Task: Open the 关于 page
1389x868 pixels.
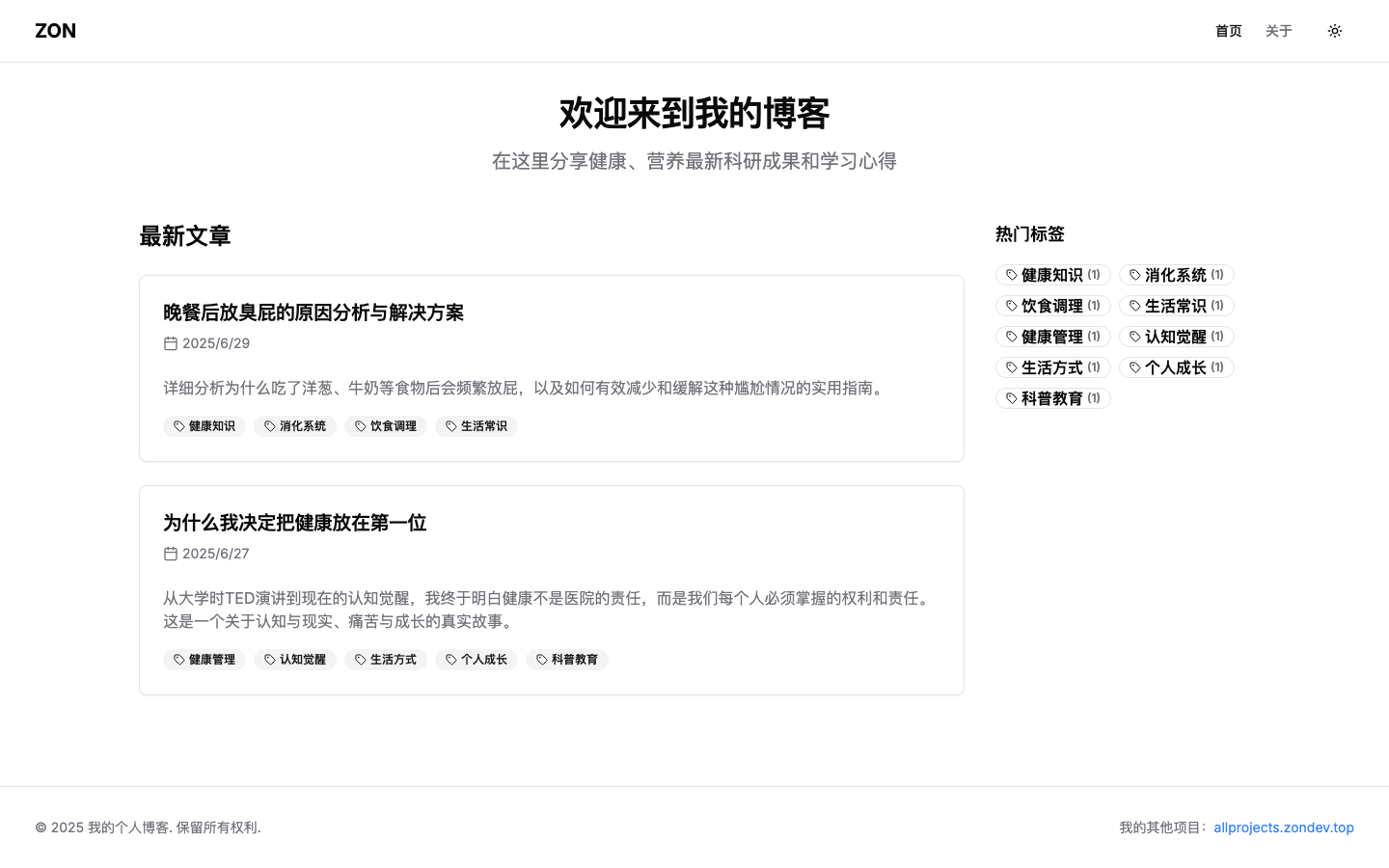Action: tap(1278, 30)
